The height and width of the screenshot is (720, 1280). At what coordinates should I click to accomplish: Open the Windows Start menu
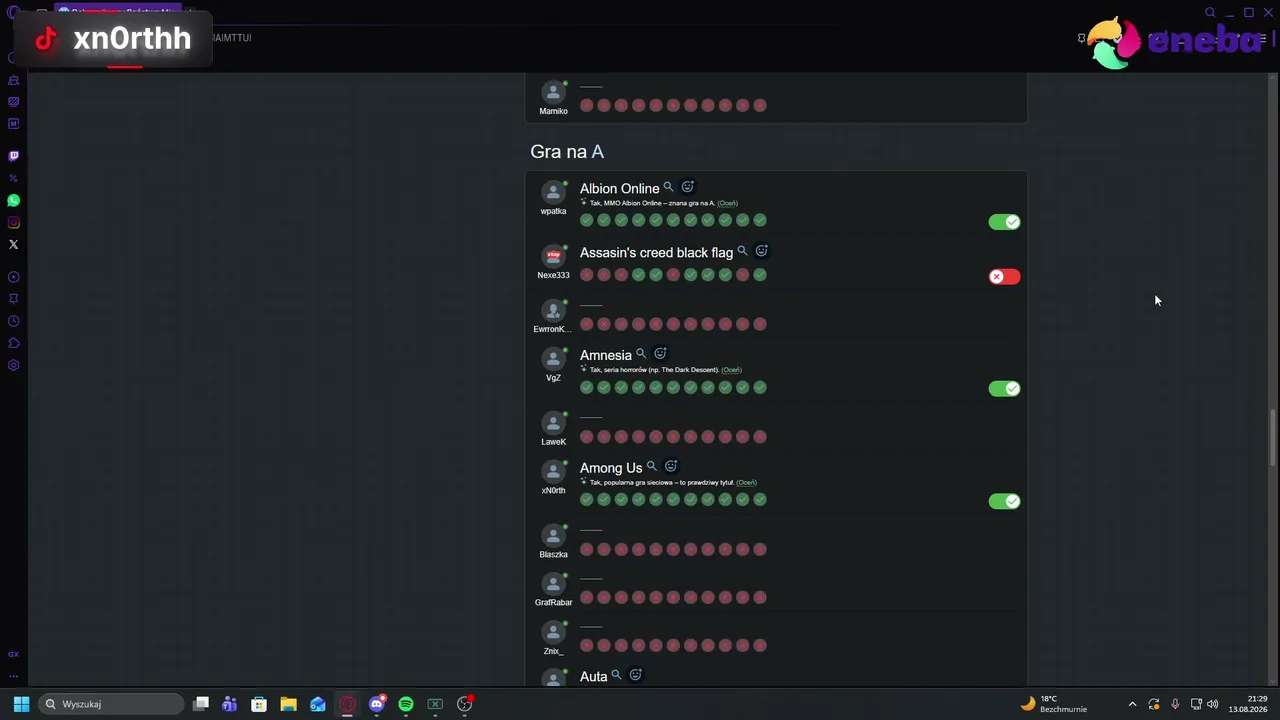pyautogui.click(x=21, y=704)
